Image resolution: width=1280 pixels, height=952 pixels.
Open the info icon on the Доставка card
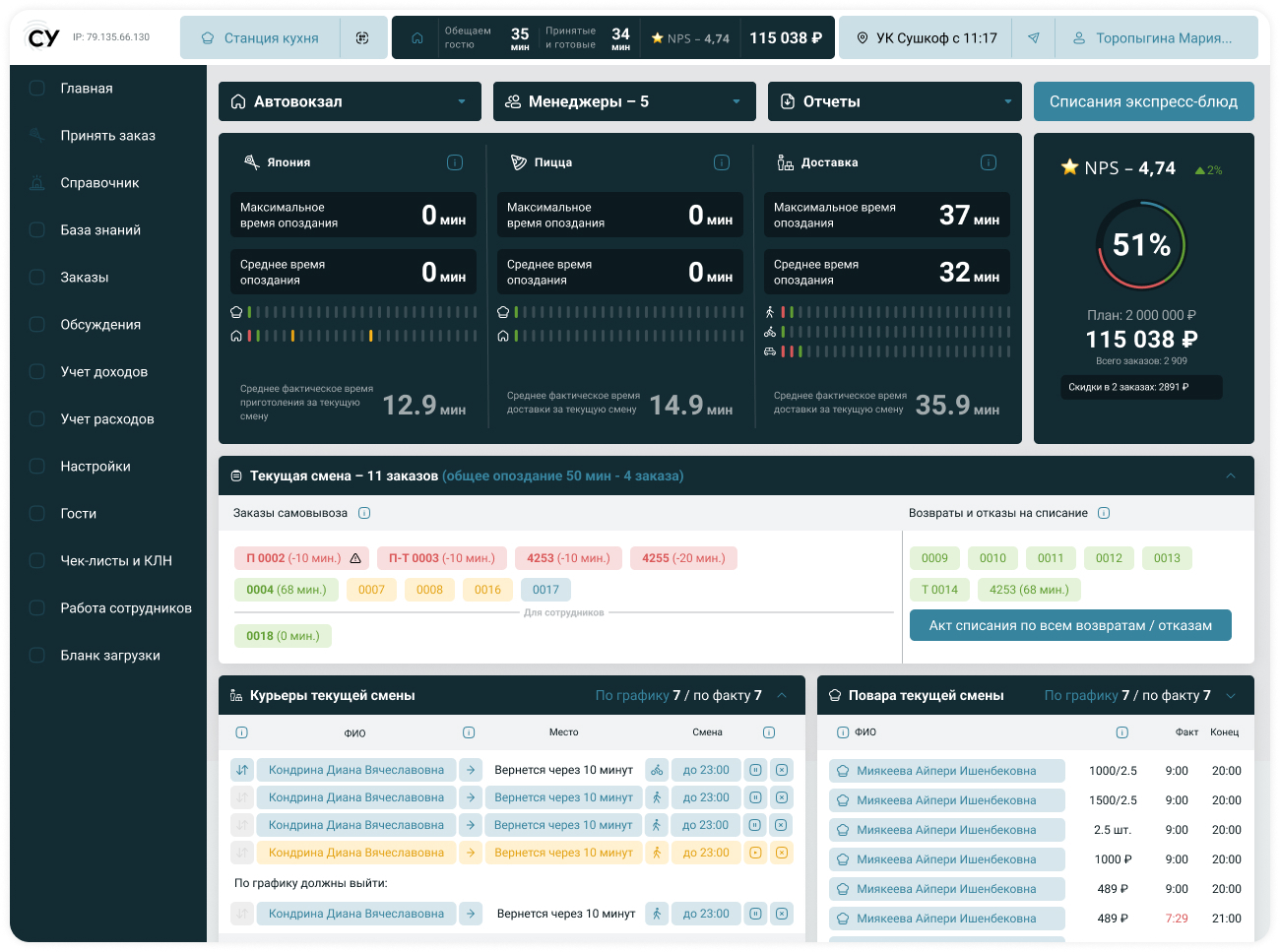coord(989,162)
